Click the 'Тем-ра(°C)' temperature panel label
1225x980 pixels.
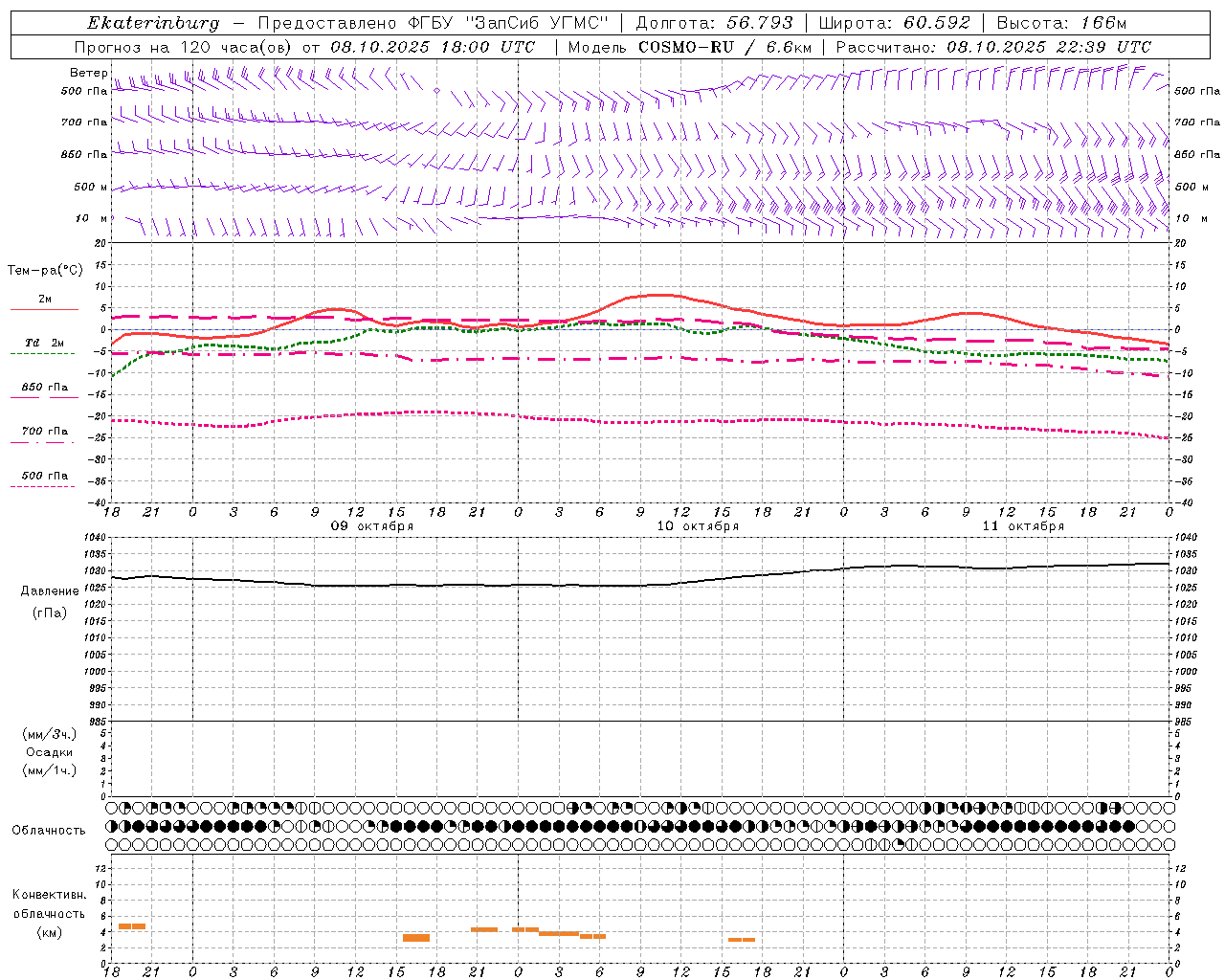click(x=45, y=271)
